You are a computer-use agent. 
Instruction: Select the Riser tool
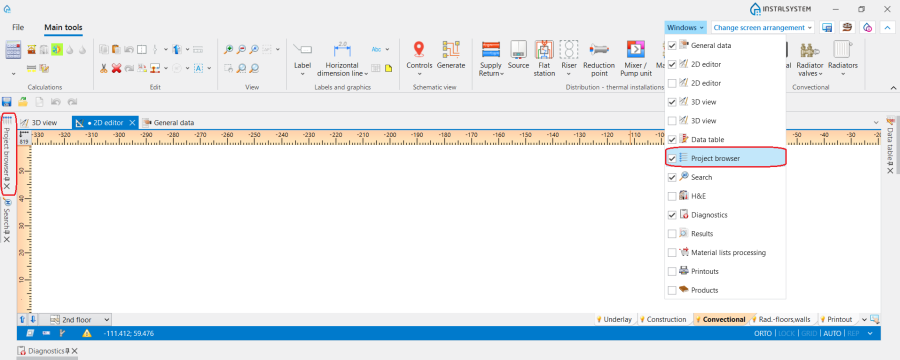pos(569,59)
